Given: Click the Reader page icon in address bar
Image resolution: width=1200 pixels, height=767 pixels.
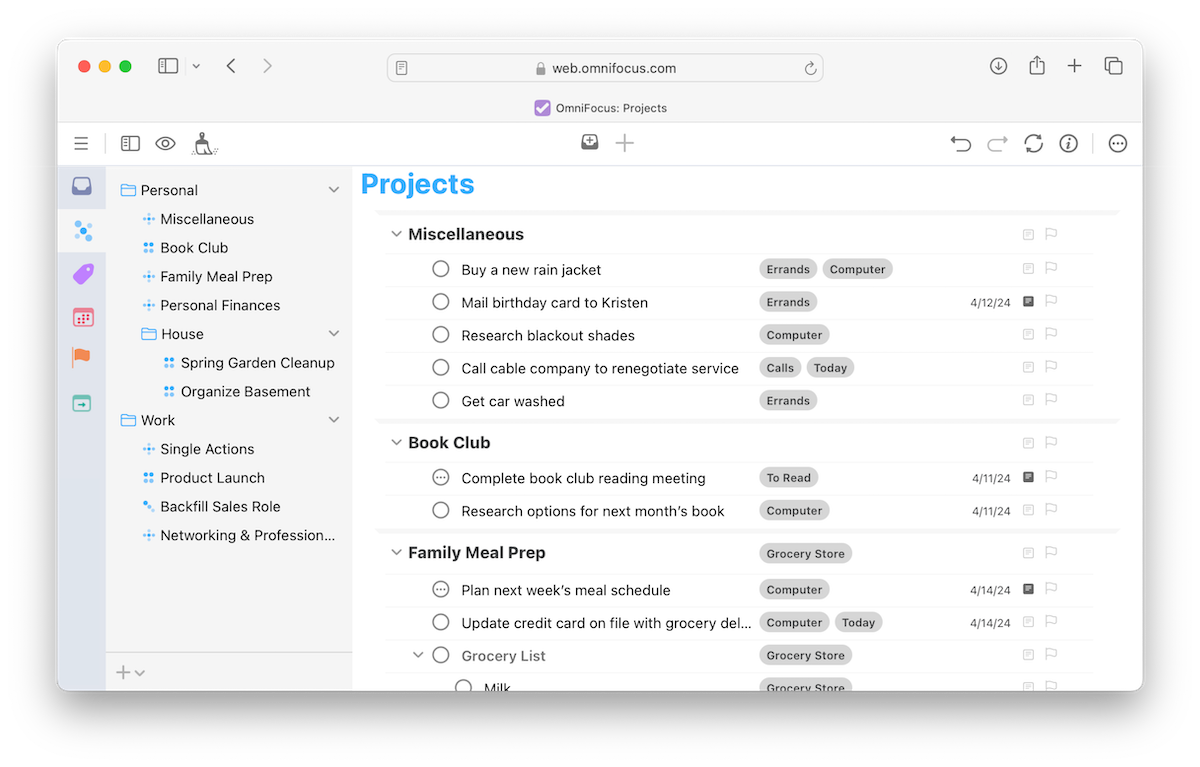Looking at the screenshot, I should [401, 68].
